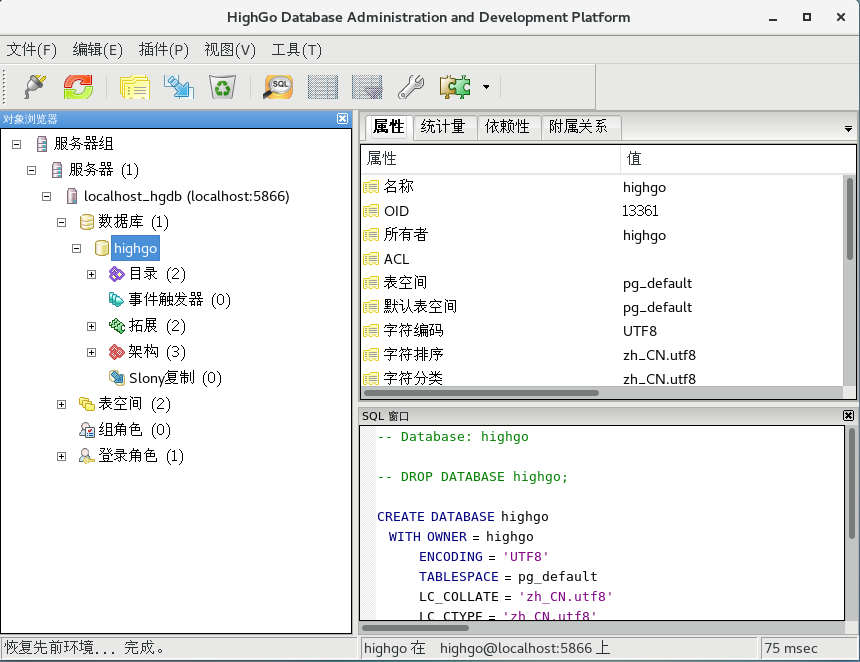Switch to the 统计量 tab
The width and height of the screenshot is (860, 662).
pyautogui.click(x=444, y=127)
